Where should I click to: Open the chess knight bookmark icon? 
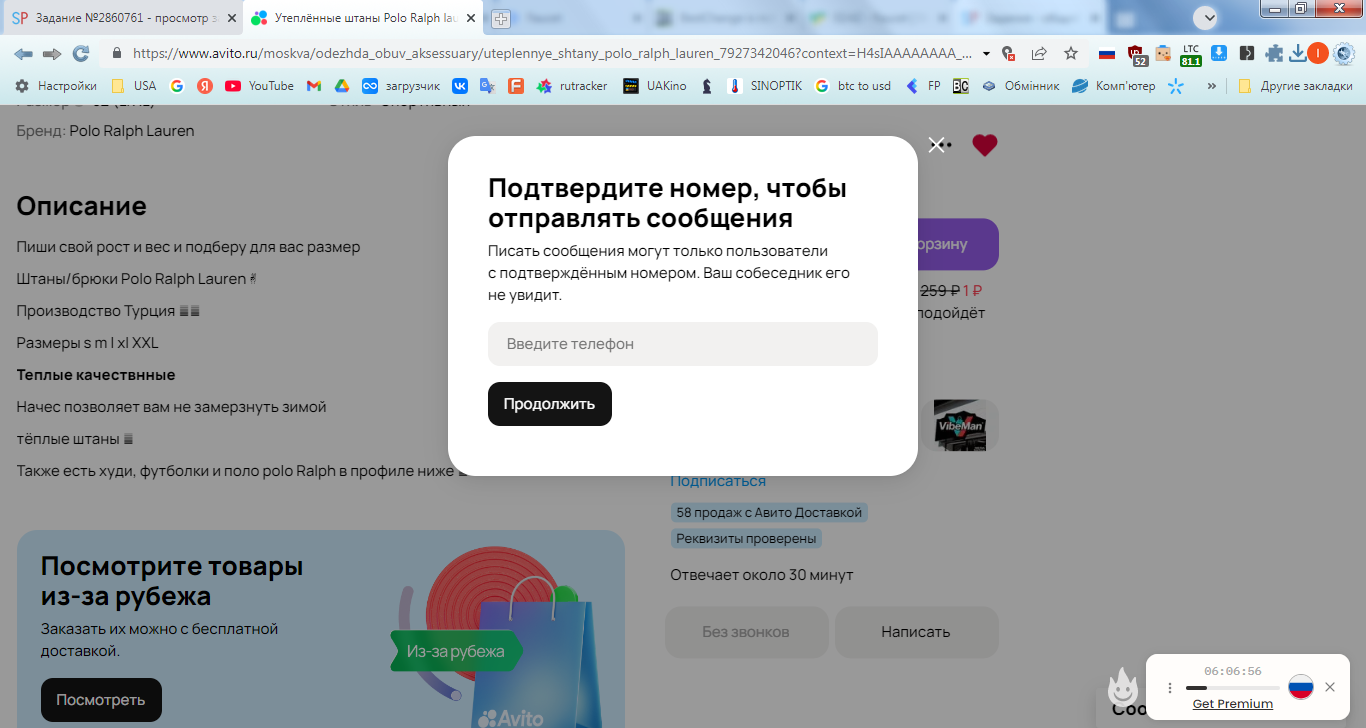(707, 86)
